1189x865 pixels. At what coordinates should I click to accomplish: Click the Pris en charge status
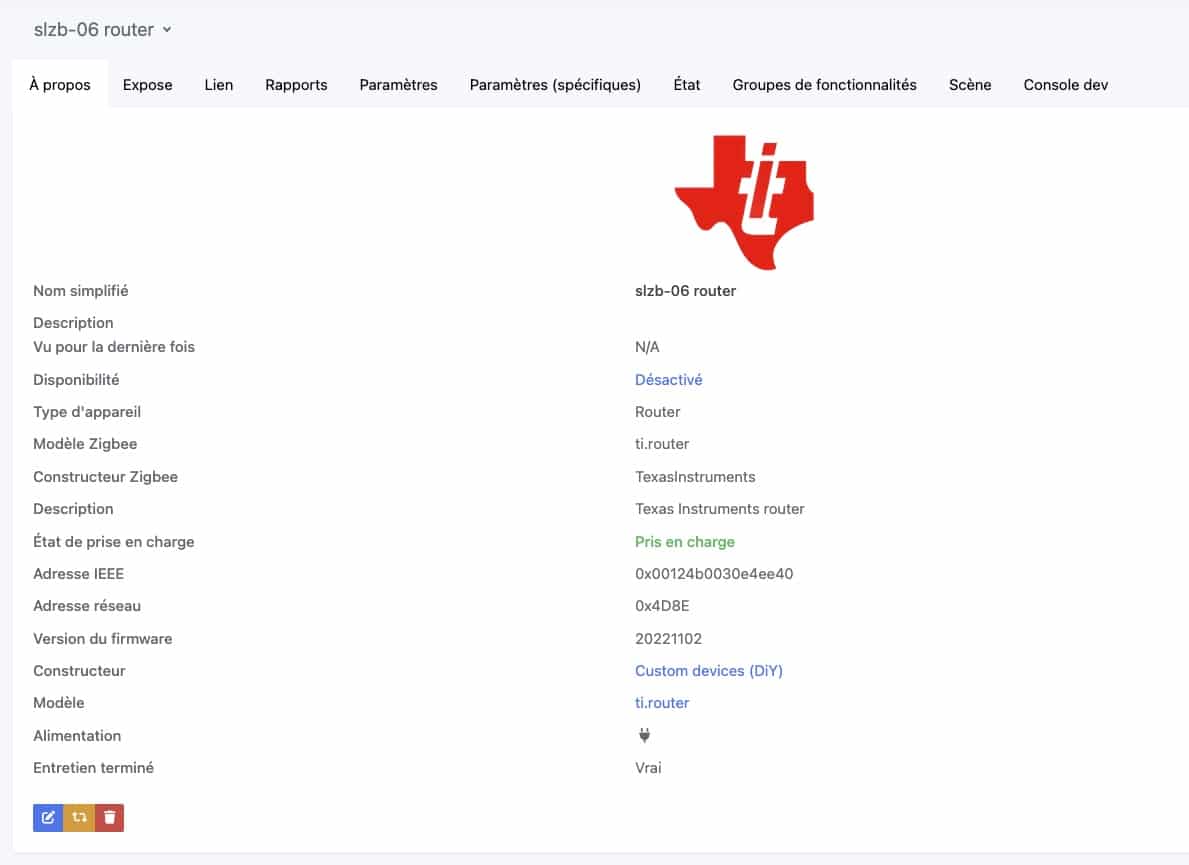(x=685, y=542)
